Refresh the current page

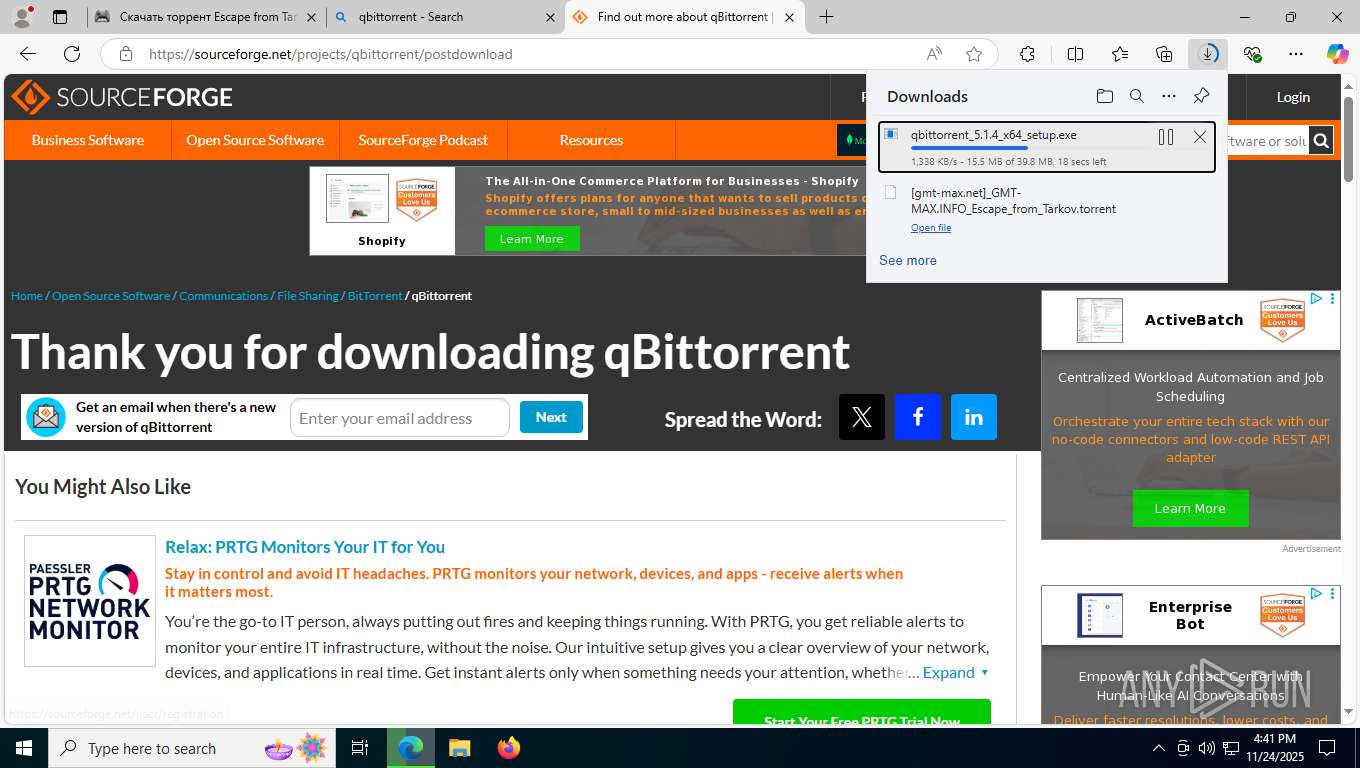(x=72, y=54)
